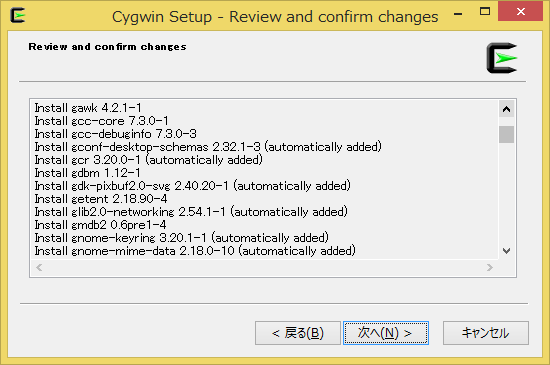This screenshot has width=550, height=365.
Task: Click the キャンセル cancel button
Action: point(485,333)
